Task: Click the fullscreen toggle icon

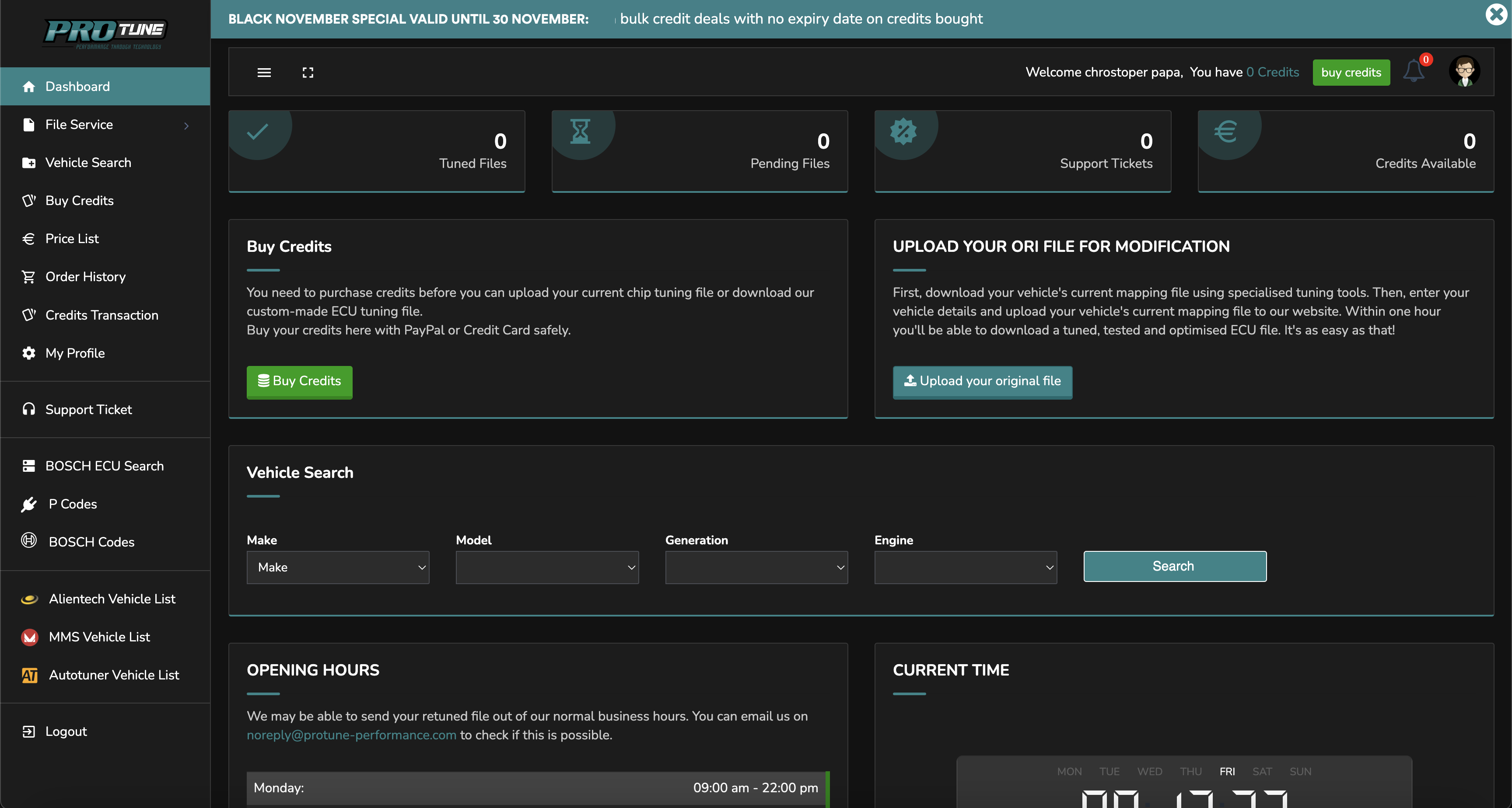Action: pyautogui.click(x=308, y=73)
